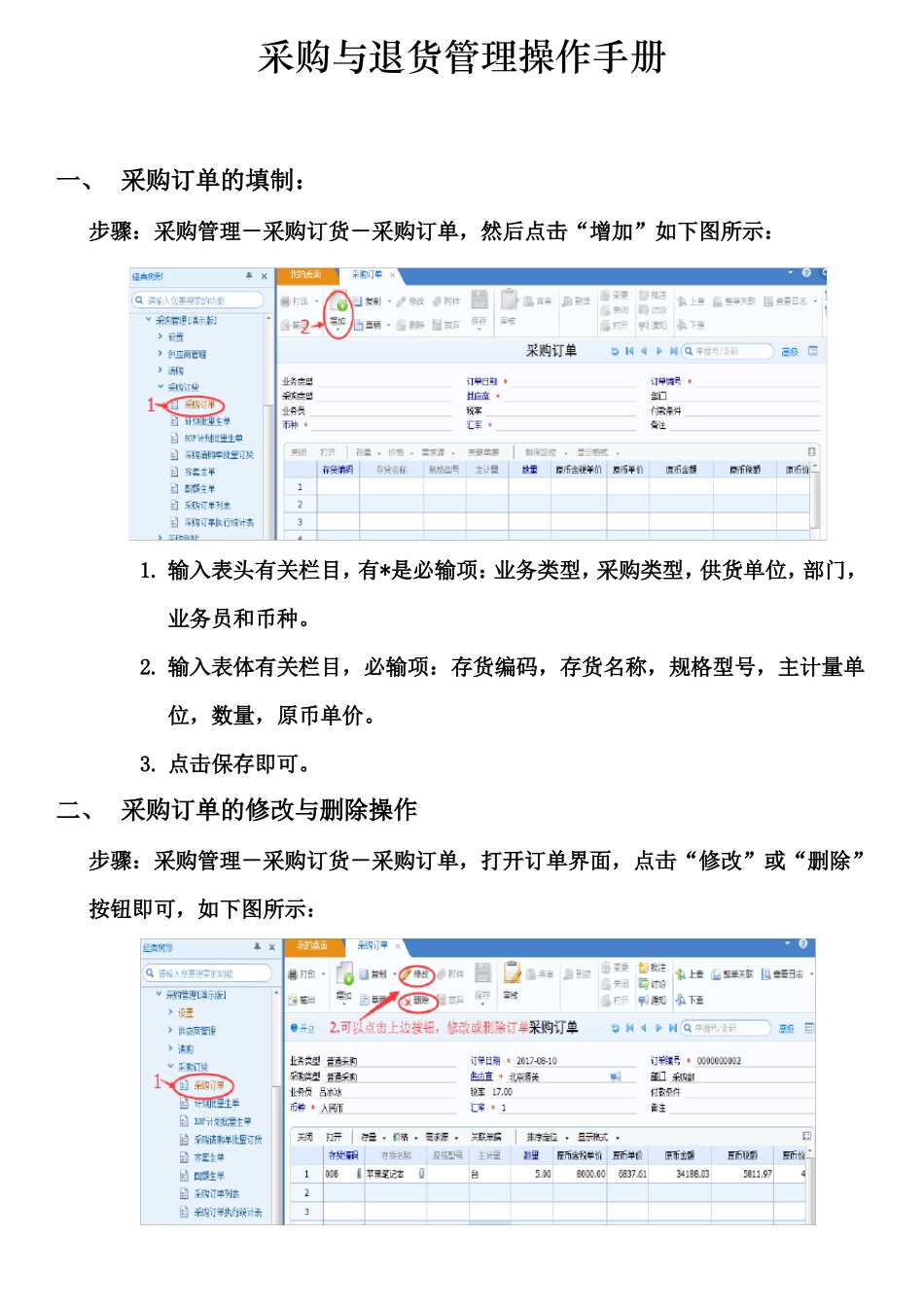Click the 增加 (add) icon in first figure
The height and width of the screenshot is (1307, 924).
pos(338,301)
